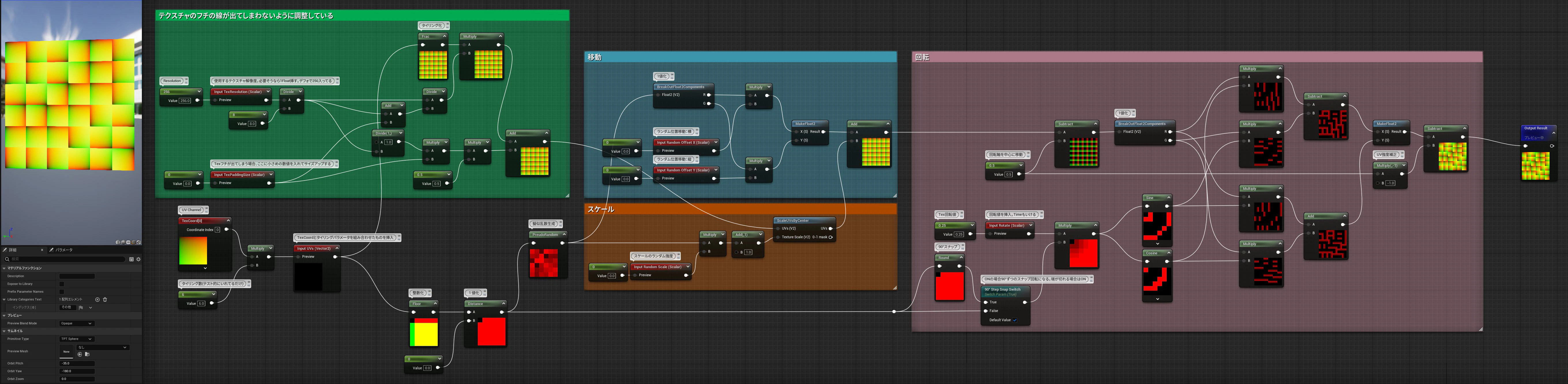The width and height of the screenshot is (1568, 384).
Task: Open the Preview Blend Mode dropdown
Action: 77,323
